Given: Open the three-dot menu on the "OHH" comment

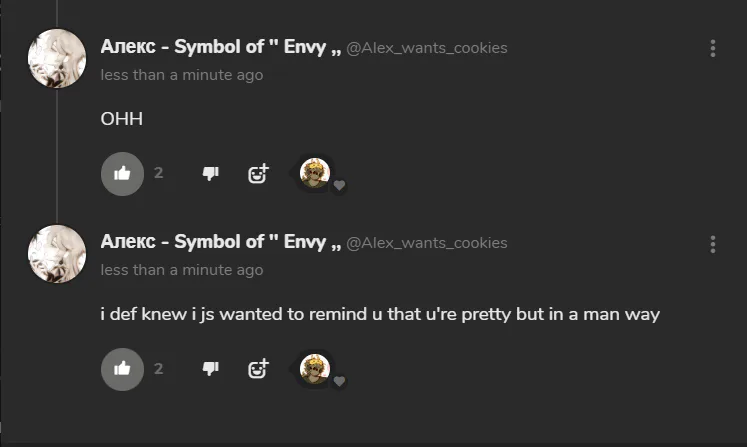Looking at the screenshot, I should pos(713,48).
